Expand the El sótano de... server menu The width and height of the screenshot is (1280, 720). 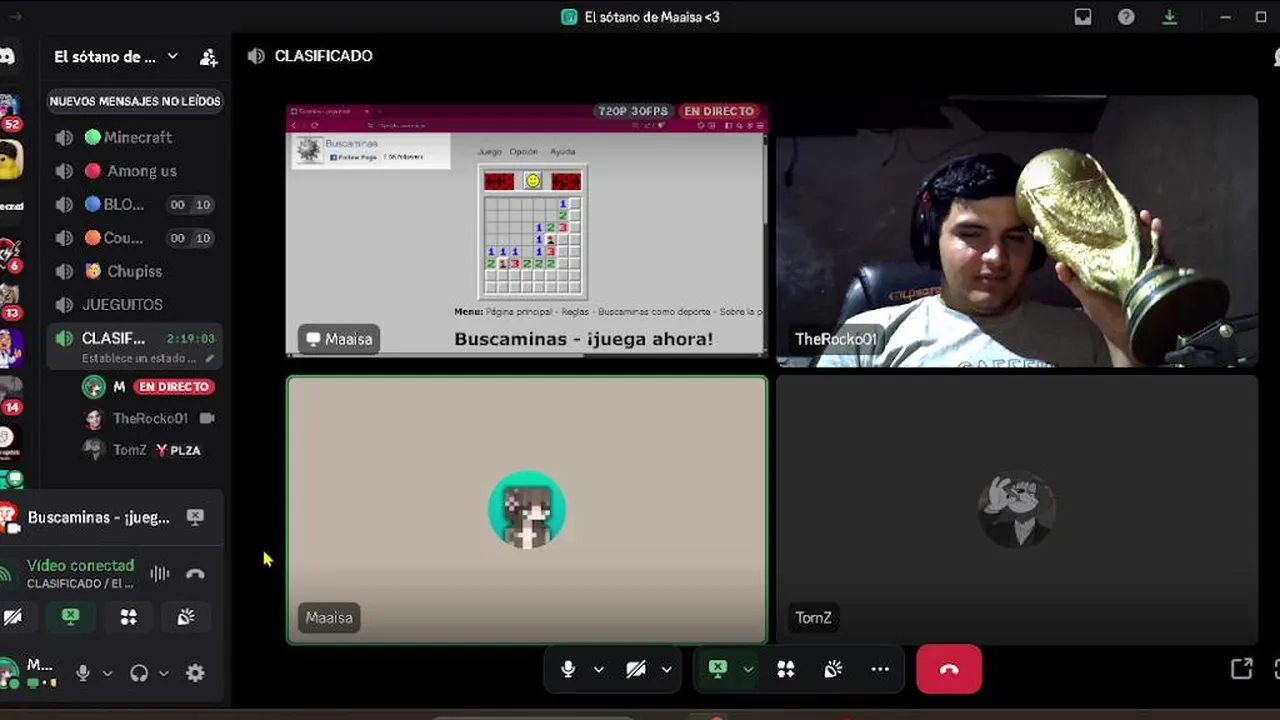115,57
